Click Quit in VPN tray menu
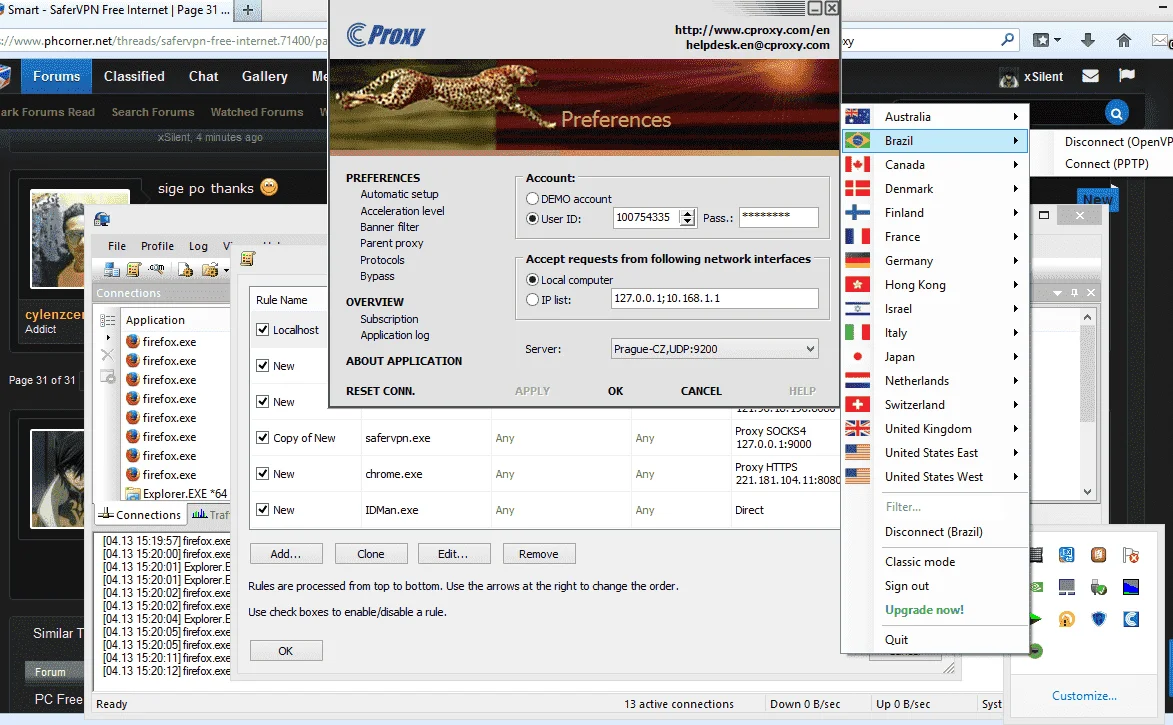This screenshot has height=725, width=1173. pos(896,640)
